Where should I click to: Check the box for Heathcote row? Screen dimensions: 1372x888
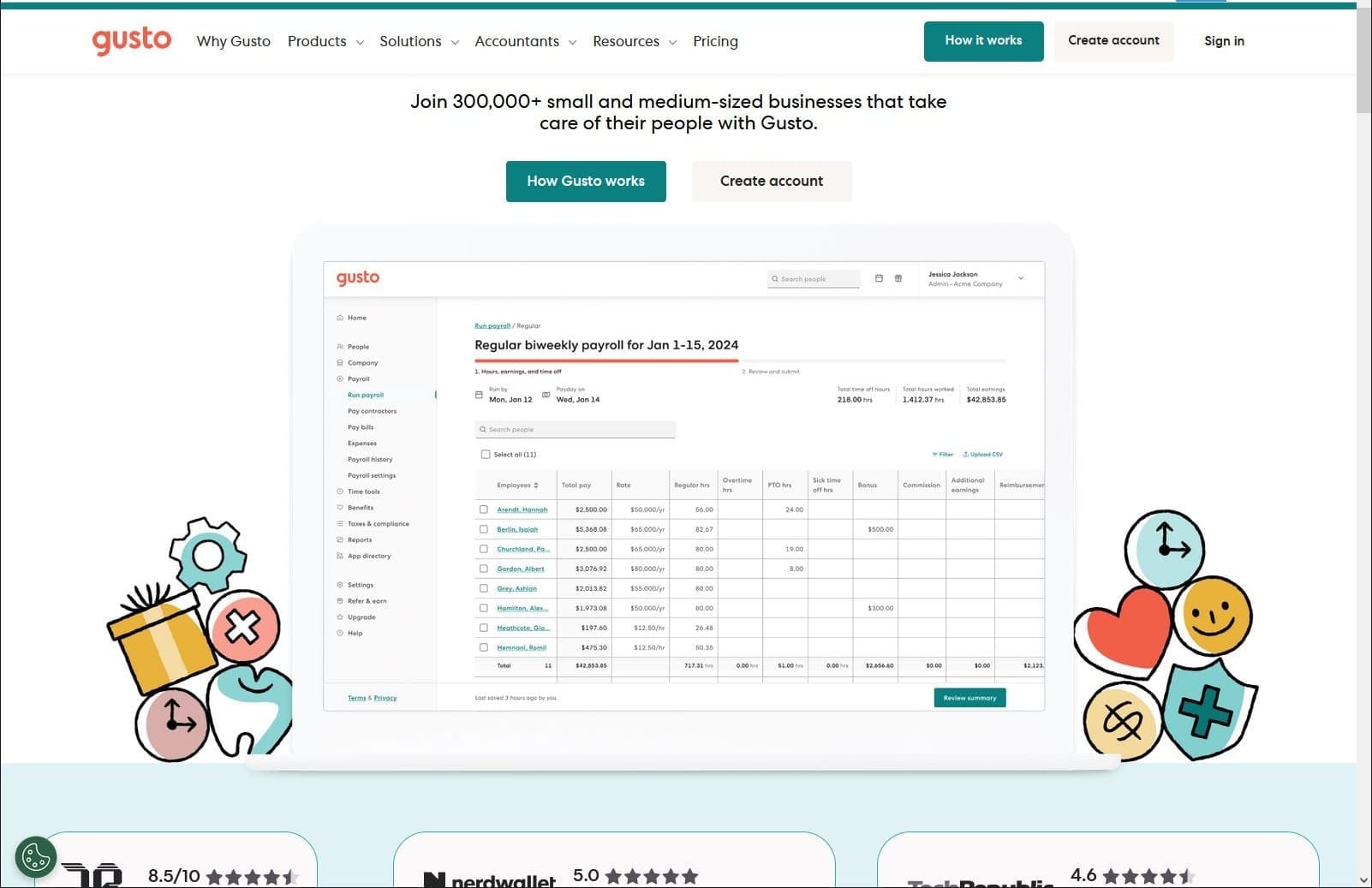[x=484, y=628]
